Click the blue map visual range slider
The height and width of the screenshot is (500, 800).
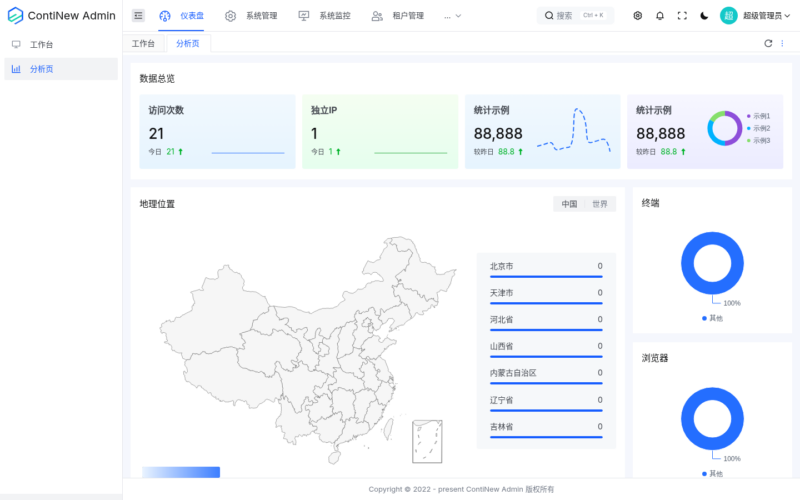[181, 472]
